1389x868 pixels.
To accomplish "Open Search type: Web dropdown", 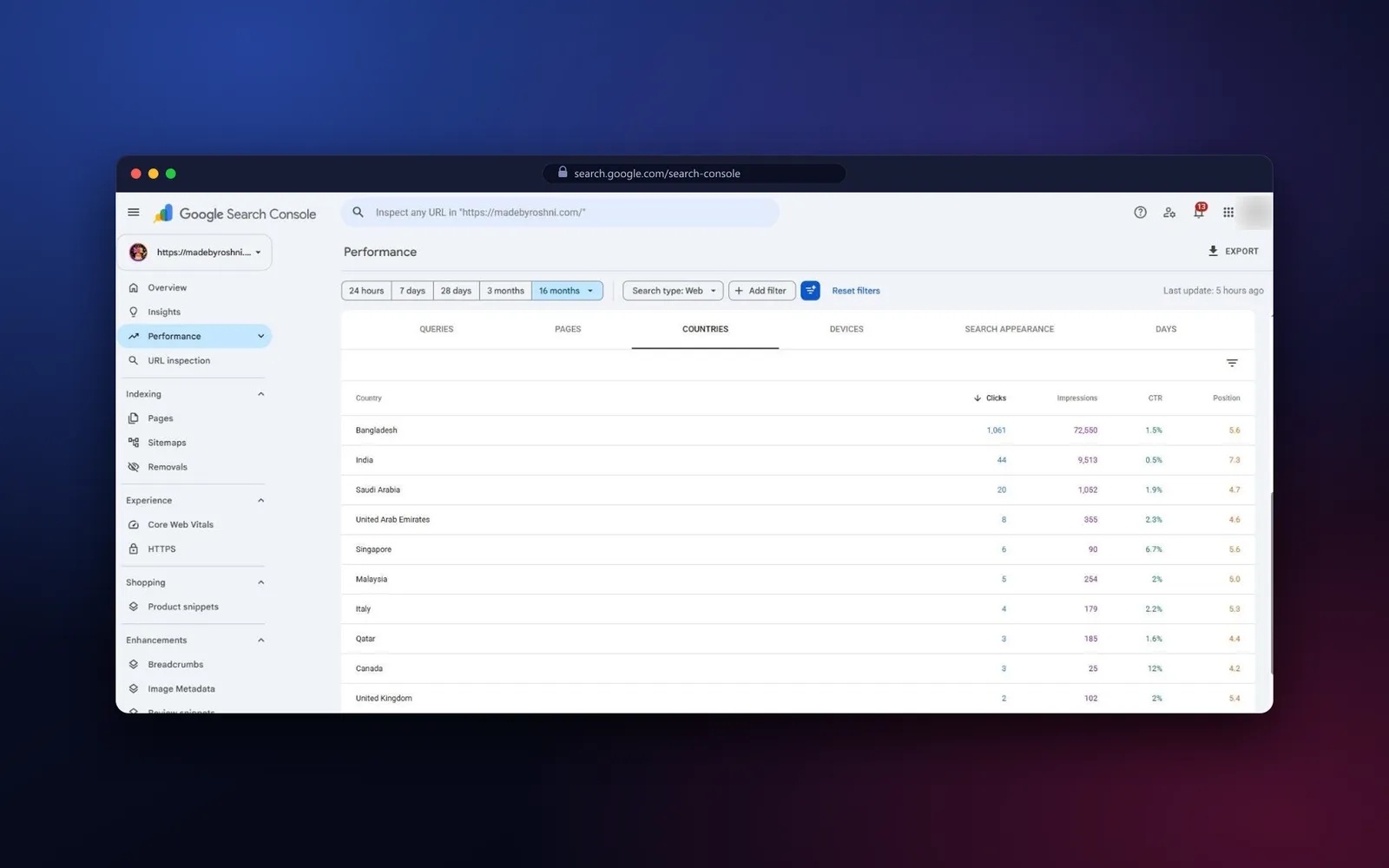I will click(x=673, y=291).
